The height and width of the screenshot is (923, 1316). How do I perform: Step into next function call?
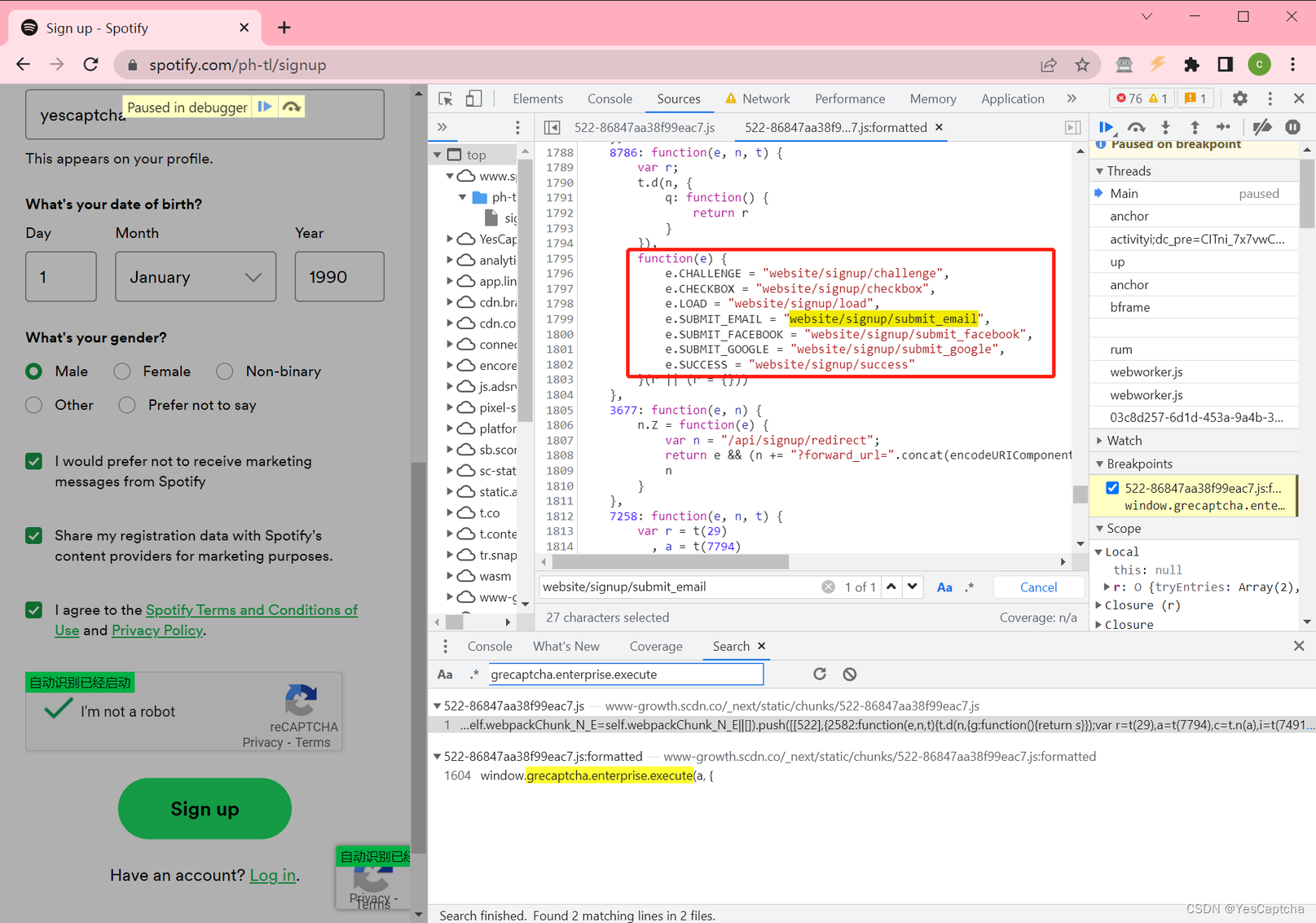(1165, 127)
